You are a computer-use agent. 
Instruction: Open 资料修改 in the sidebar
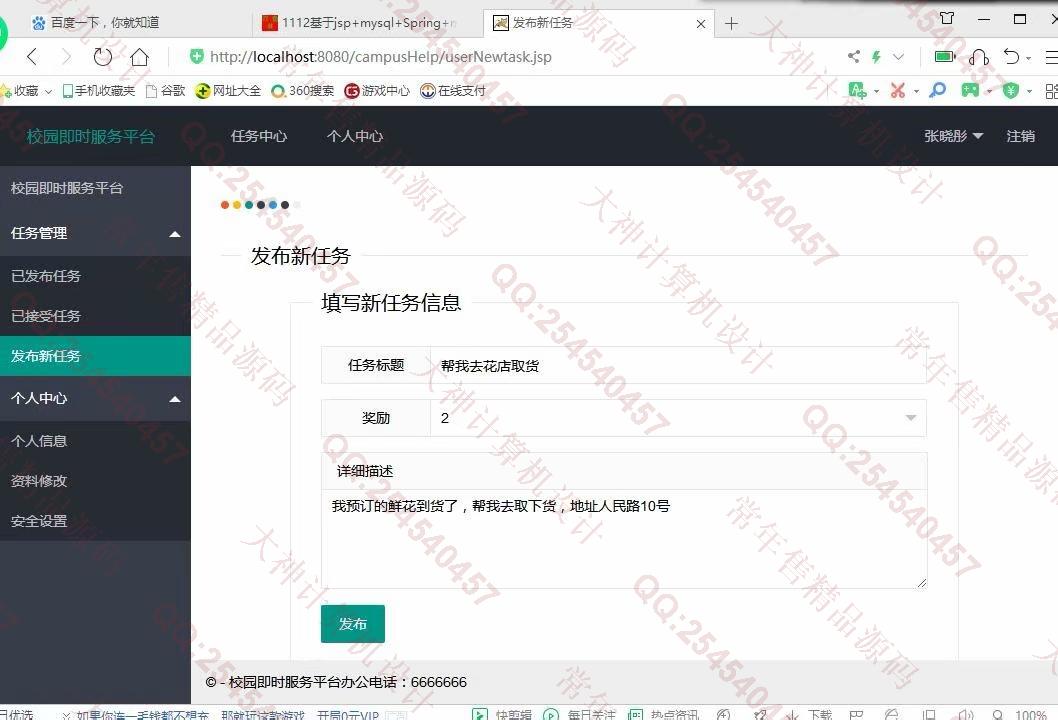click(x=95, y=481)
